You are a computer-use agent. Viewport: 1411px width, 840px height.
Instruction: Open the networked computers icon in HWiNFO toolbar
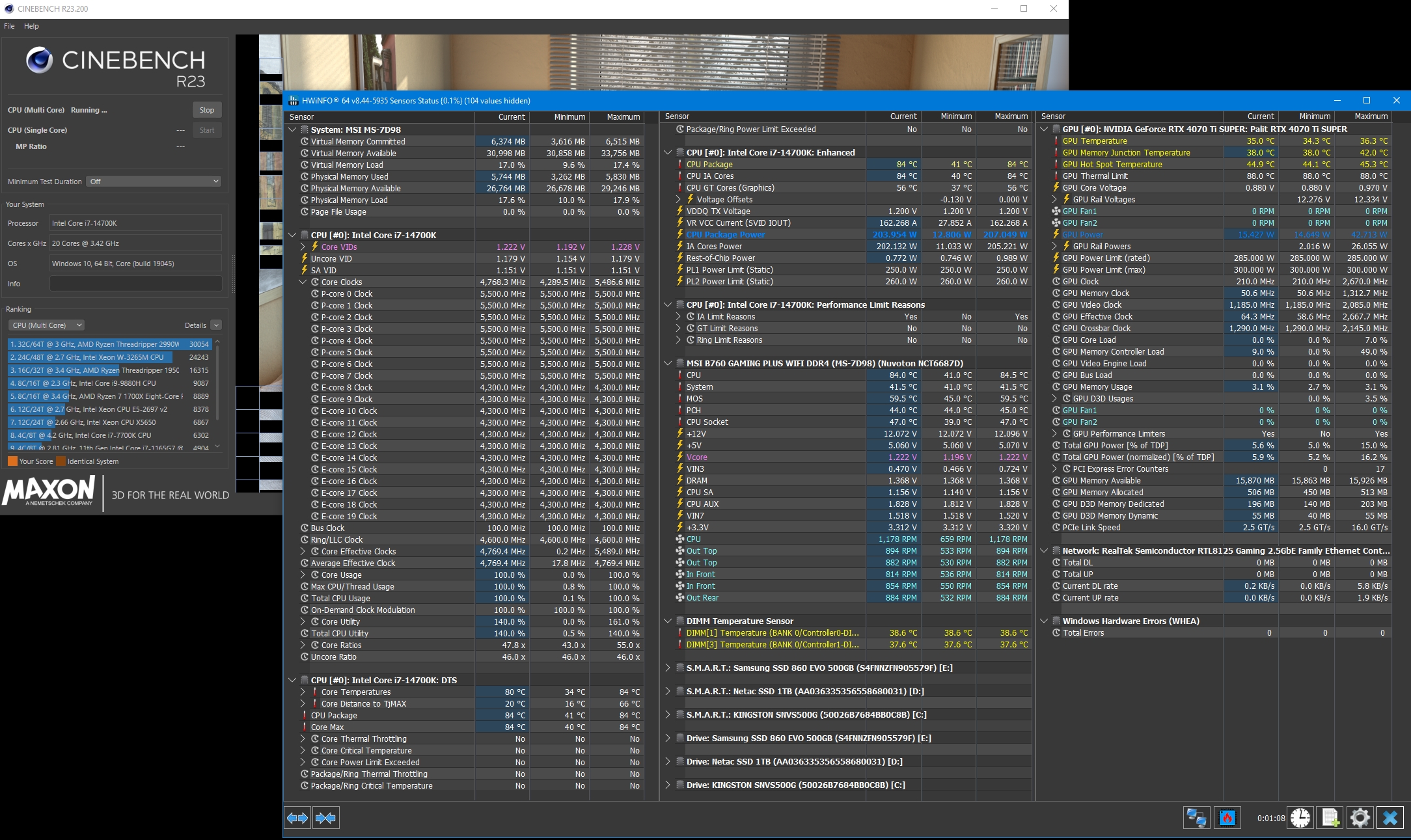(1196, 818)
